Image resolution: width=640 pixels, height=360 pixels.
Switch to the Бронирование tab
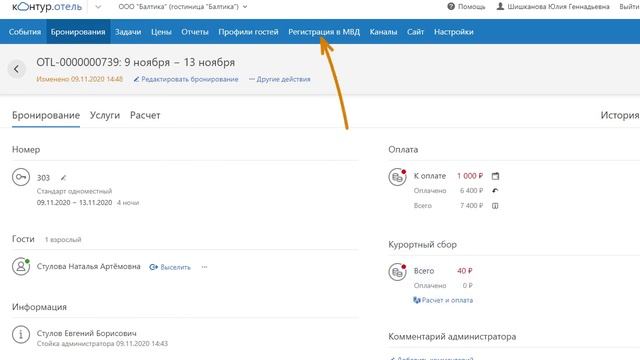[46, 116]
